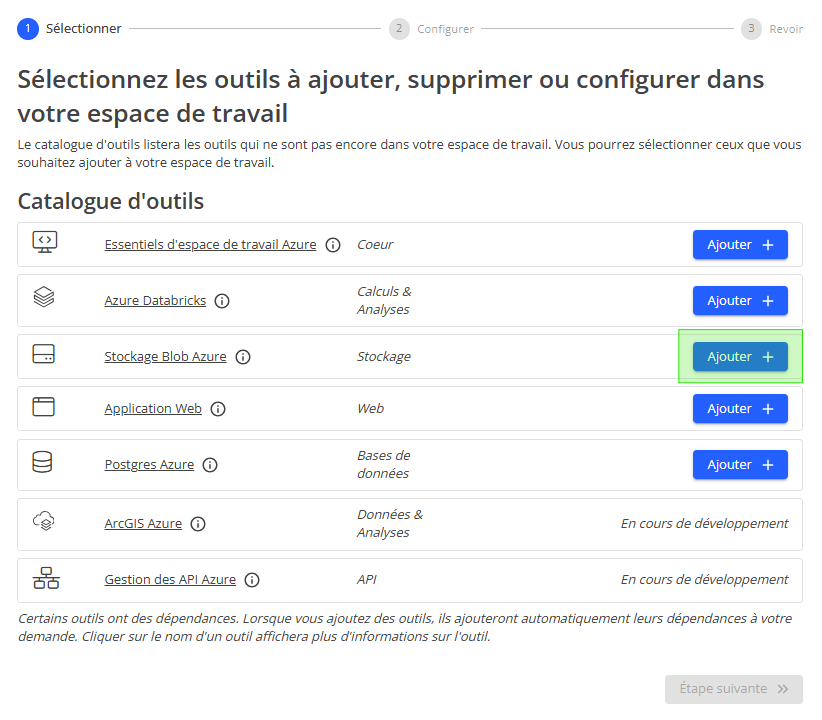Screen dimensions: 822x720
Task: Click the Gestion des API network icon
Action: point(45,577)
